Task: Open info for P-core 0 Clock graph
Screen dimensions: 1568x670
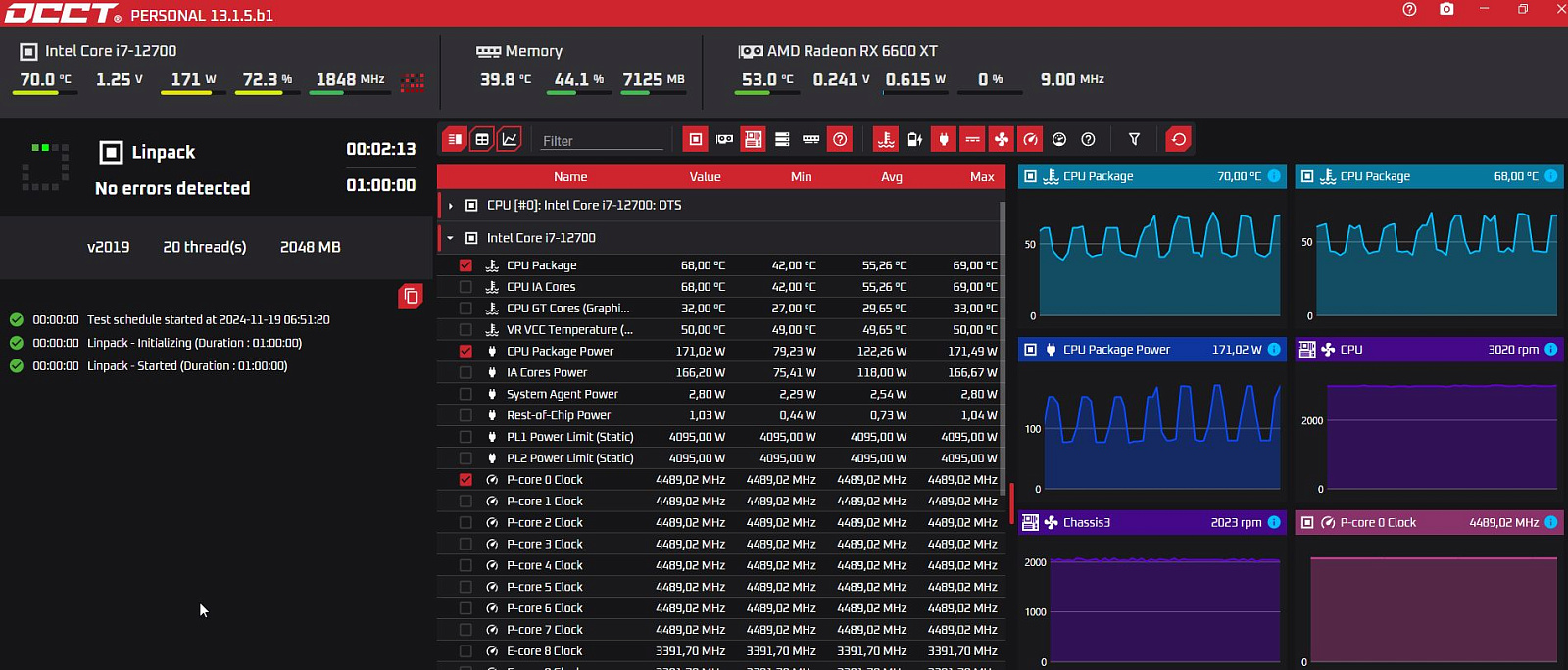Action: 1551,522
